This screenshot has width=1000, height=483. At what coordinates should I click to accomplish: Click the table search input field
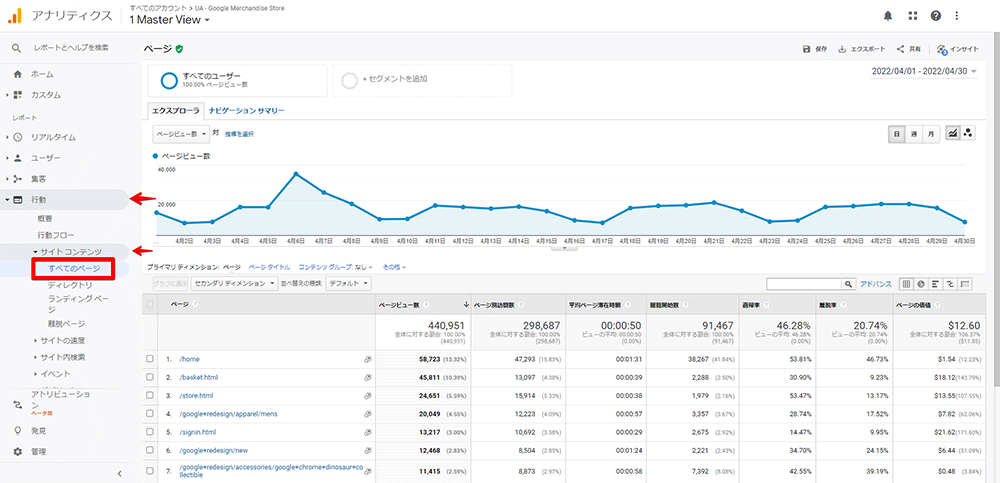pyautogui.click(x=804, y=283)
